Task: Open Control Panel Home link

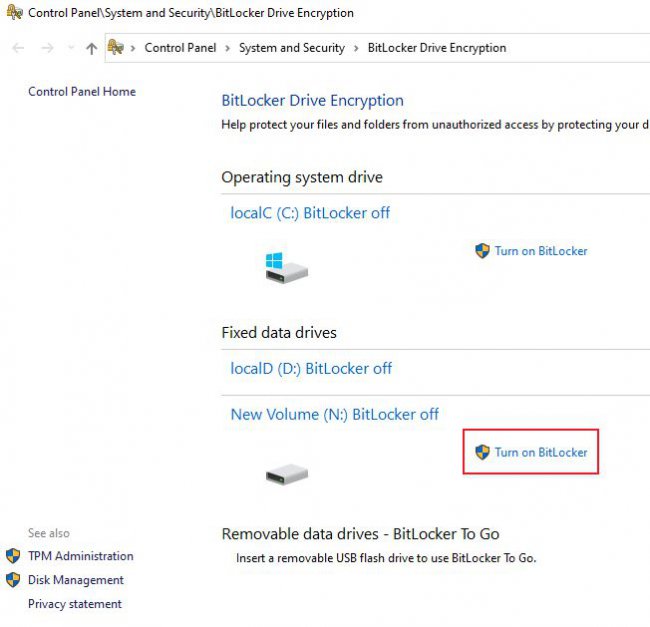Action: pyautogui.click(x=82, y=92)
